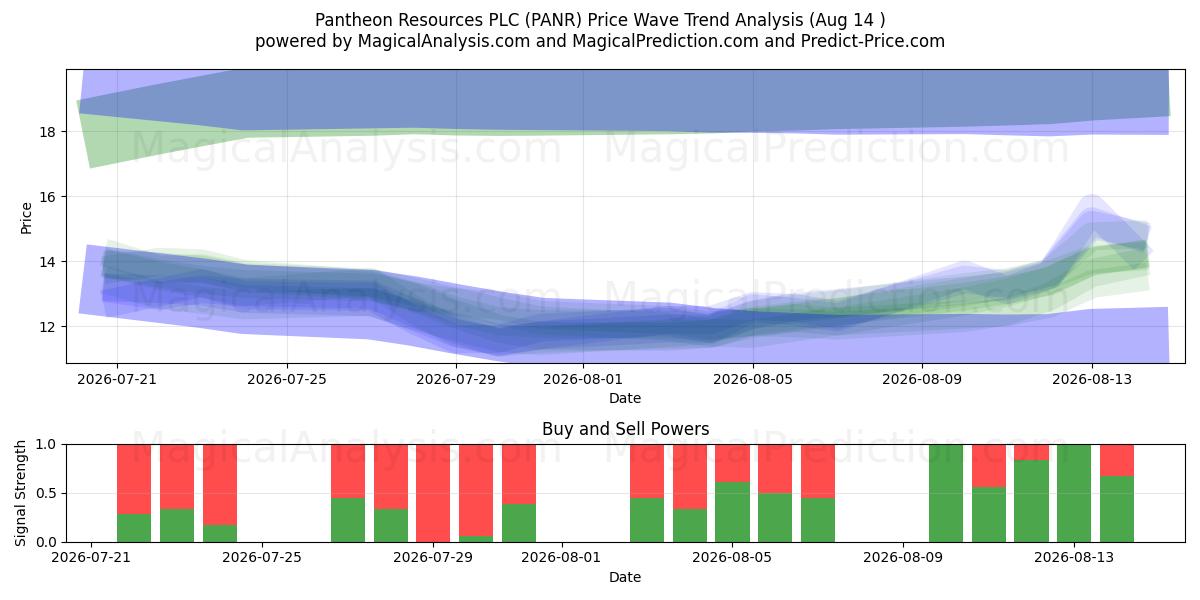This screenshot has width=1200, height=600.
Task: Click '2026-08-13' under the Buy and Sell chart
Action: tap(1074, 559)
